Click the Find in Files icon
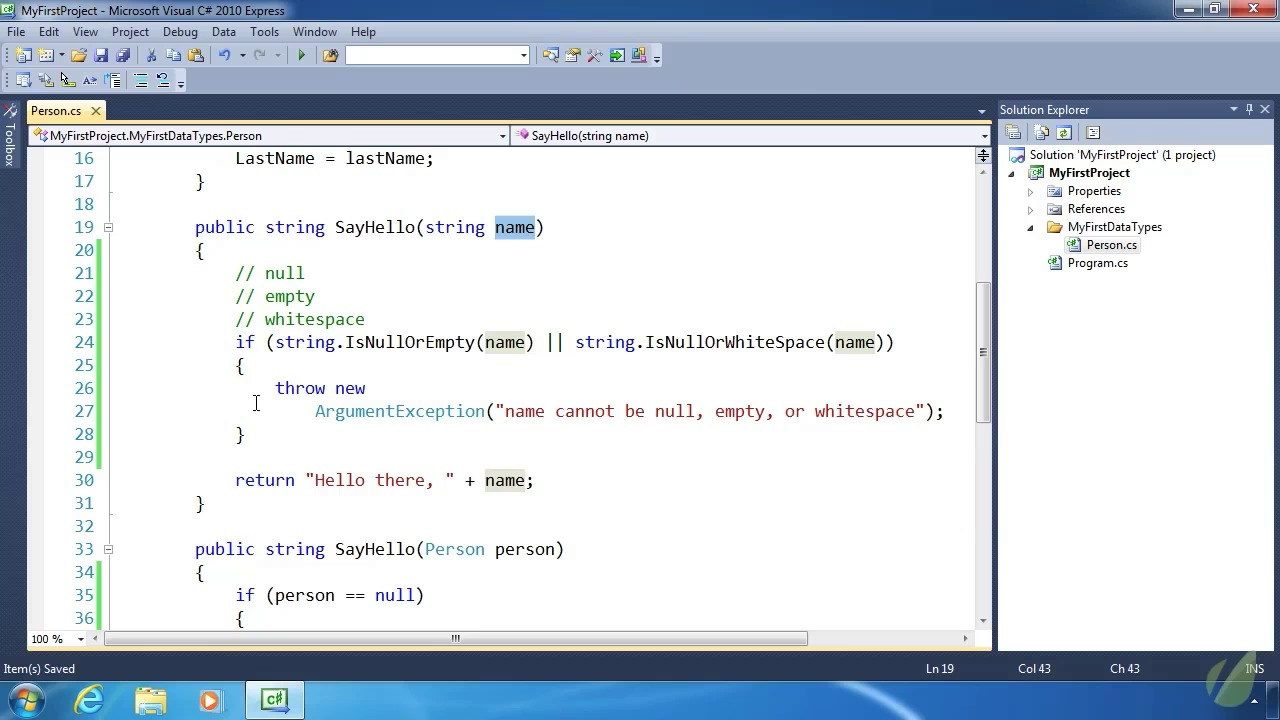The image size is (1280, 720). 330,56
